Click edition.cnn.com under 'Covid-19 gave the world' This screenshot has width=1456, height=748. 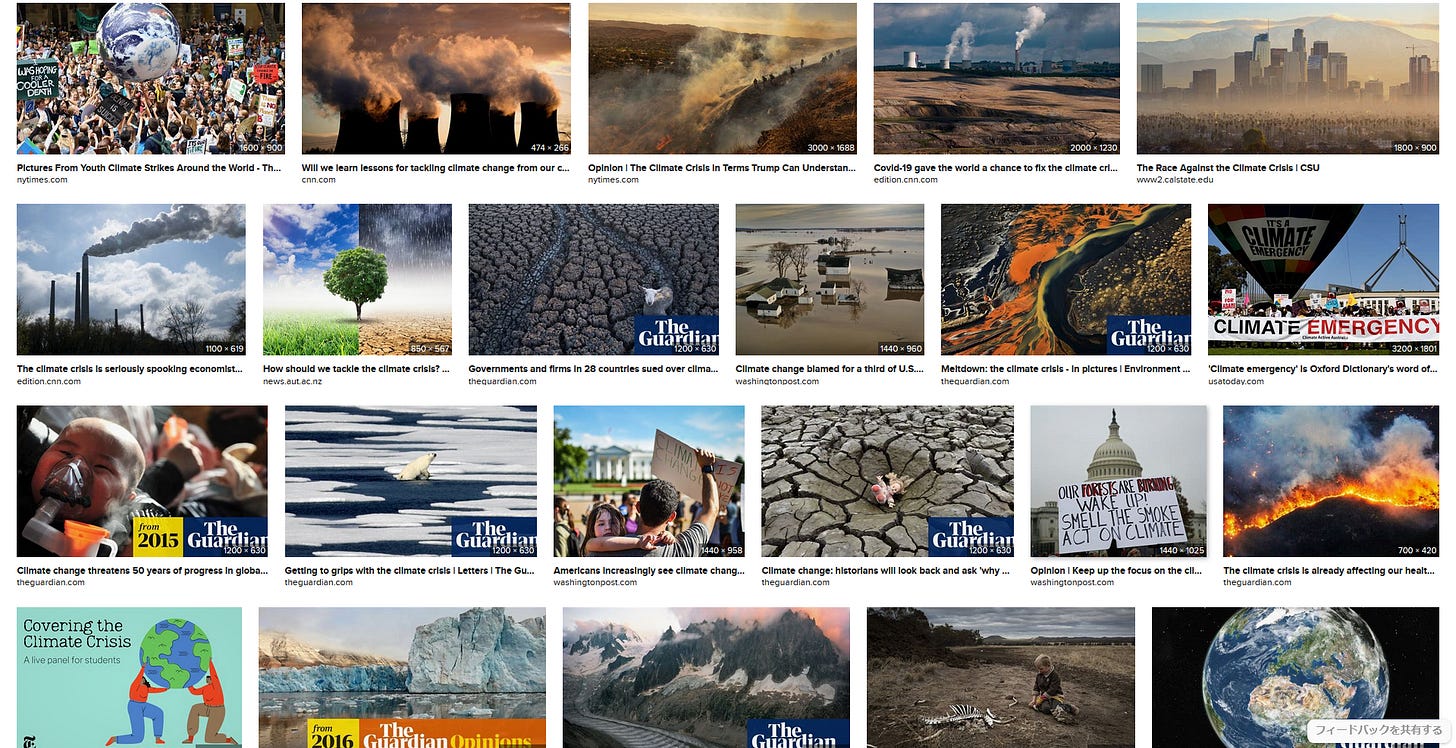pos(906,180)
